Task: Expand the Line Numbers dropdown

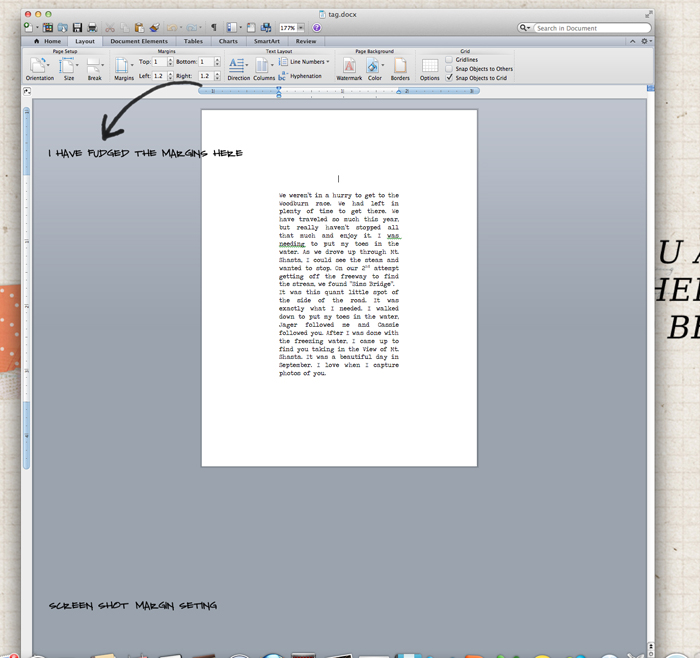Action: point(305,62)
